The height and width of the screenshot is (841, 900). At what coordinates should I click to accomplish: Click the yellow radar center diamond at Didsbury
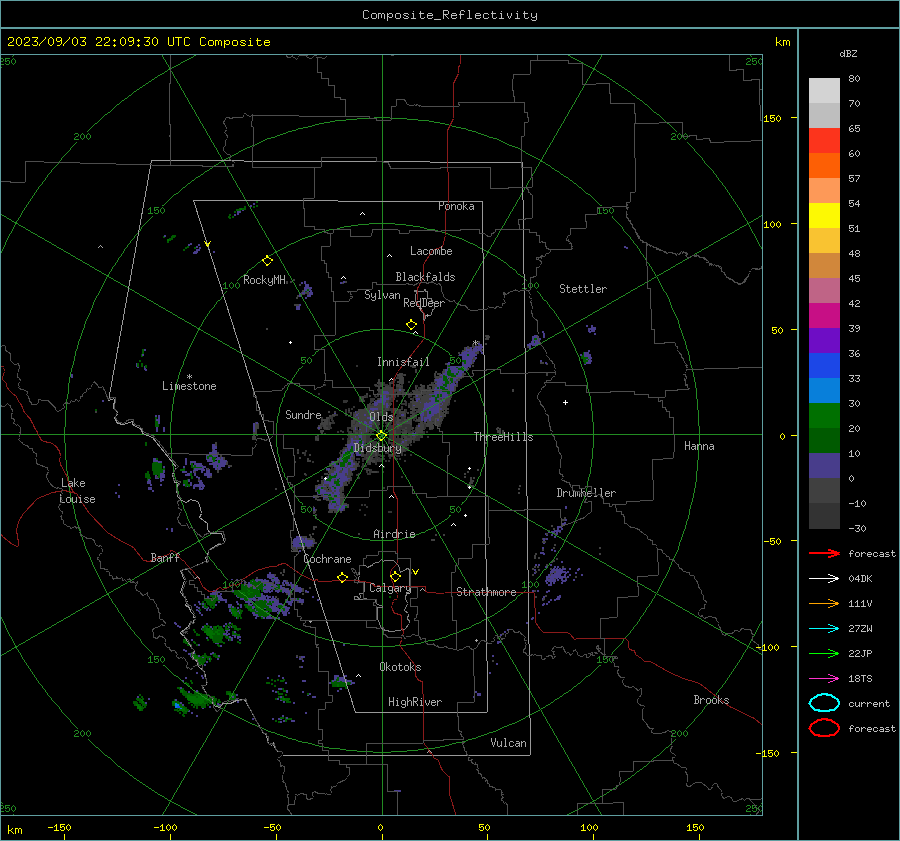coord(381,436)
